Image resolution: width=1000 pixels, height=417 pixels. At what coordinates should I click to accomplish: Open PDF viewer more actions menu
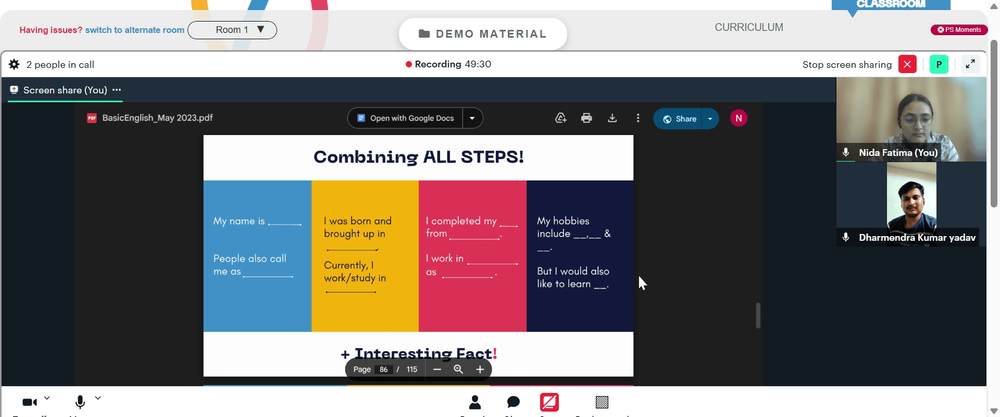coord(638,118)
